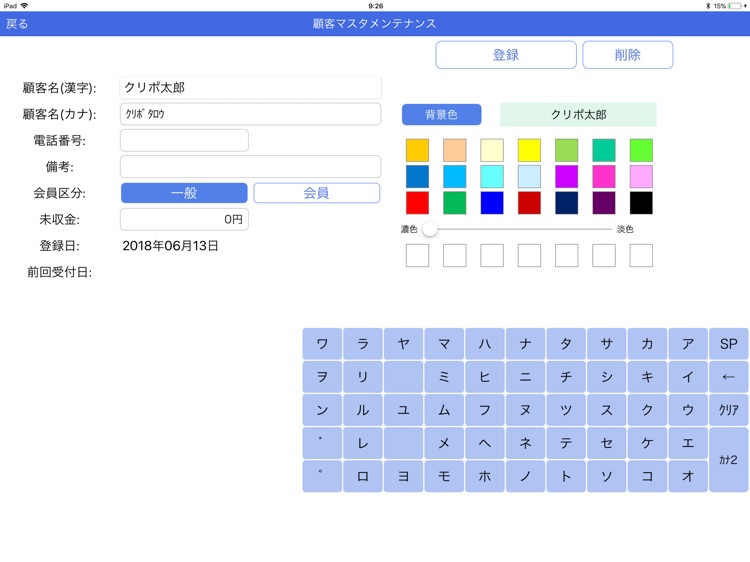Pick the pale light blue swatch
The height and width of the screenshot is (562, 750).
(529, 176)
